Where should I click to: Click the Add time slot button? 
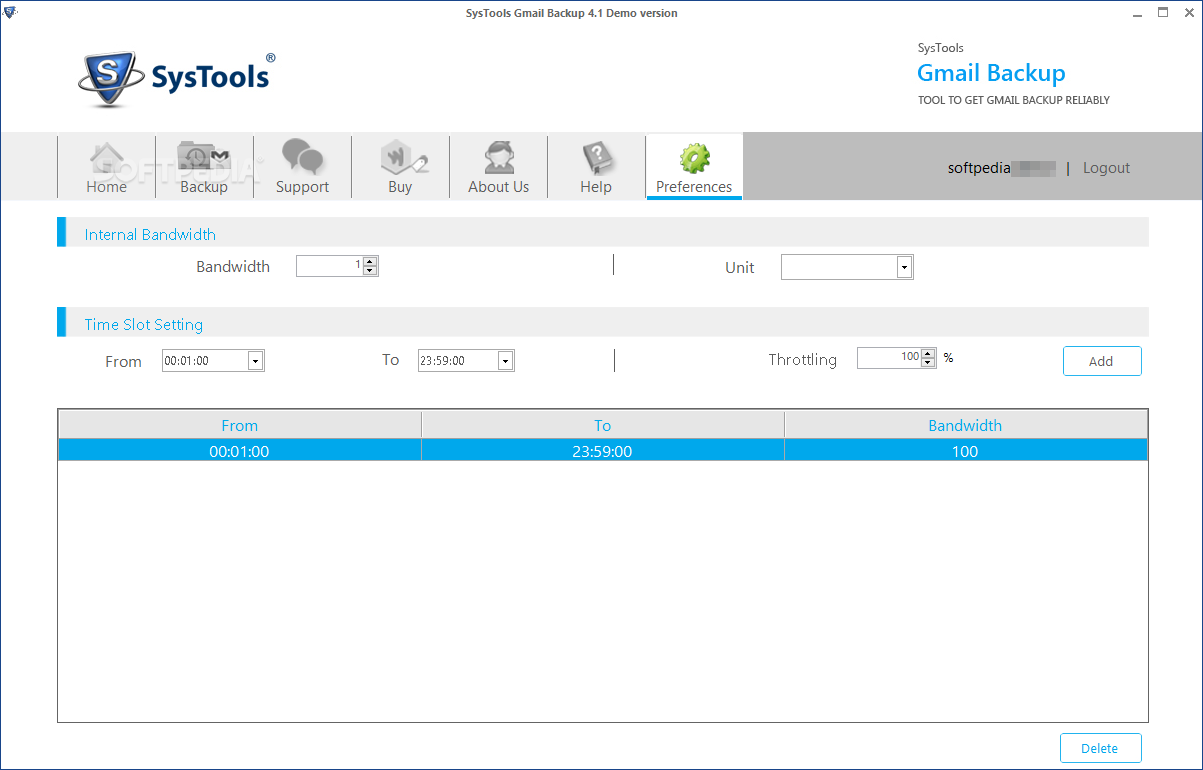point(1101,361)
